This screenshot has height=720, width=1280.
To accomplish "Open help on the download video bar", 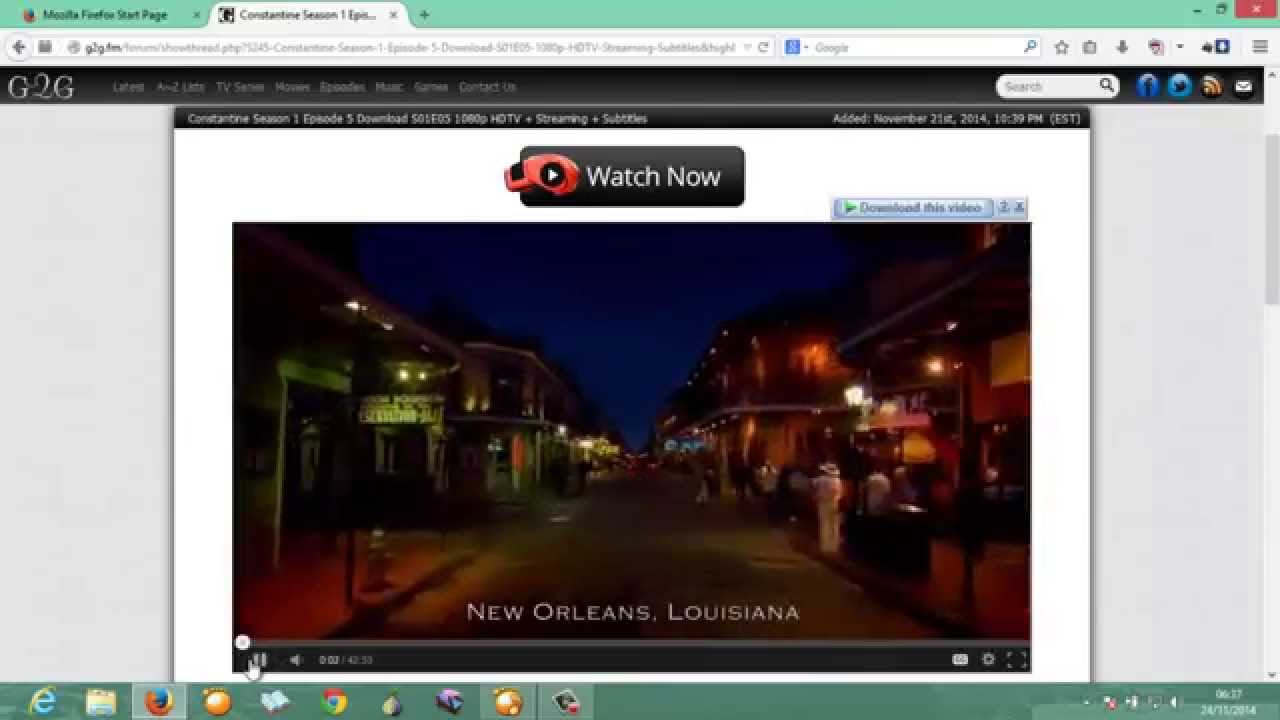I will (x=1004, y=208).
